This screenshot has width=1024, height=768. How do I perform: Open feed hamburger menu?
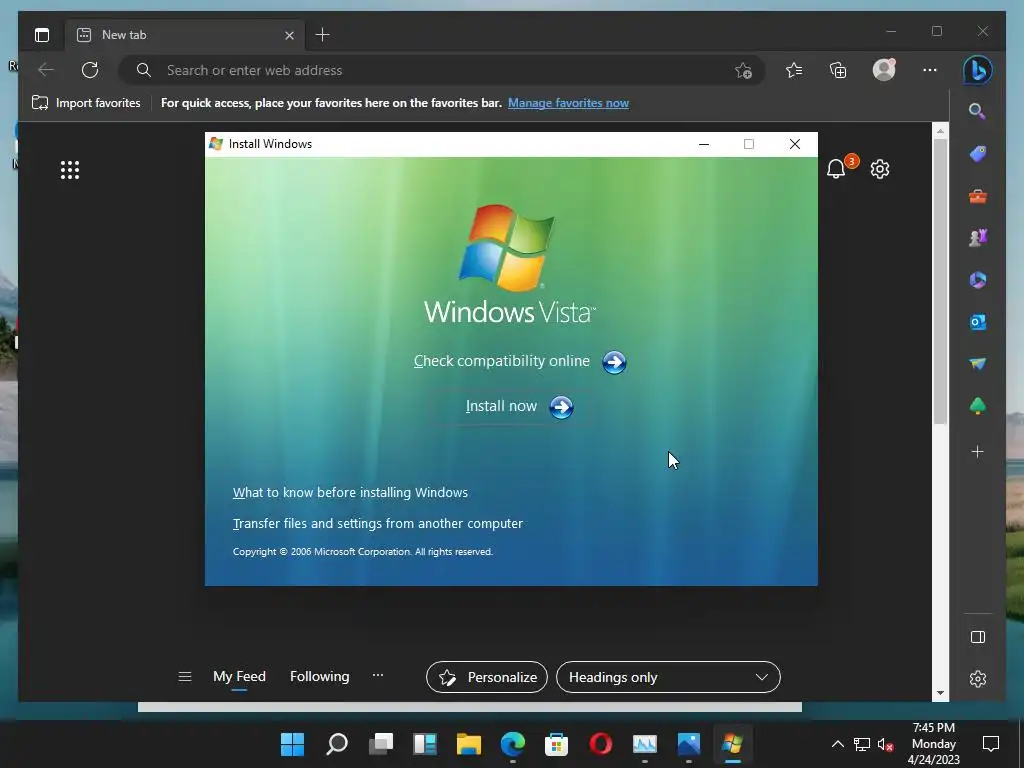pos(185,677)
